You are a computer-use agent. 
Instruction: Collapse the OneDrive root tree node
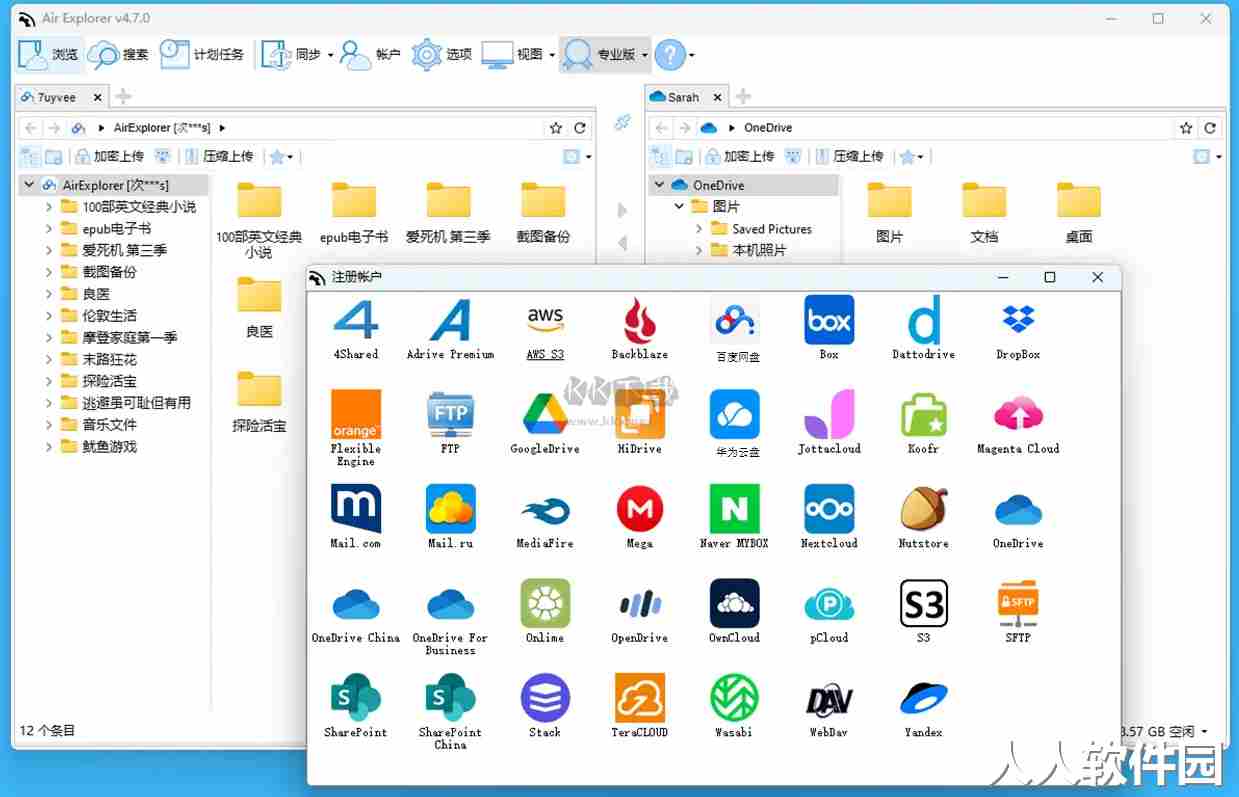(659, 185)
